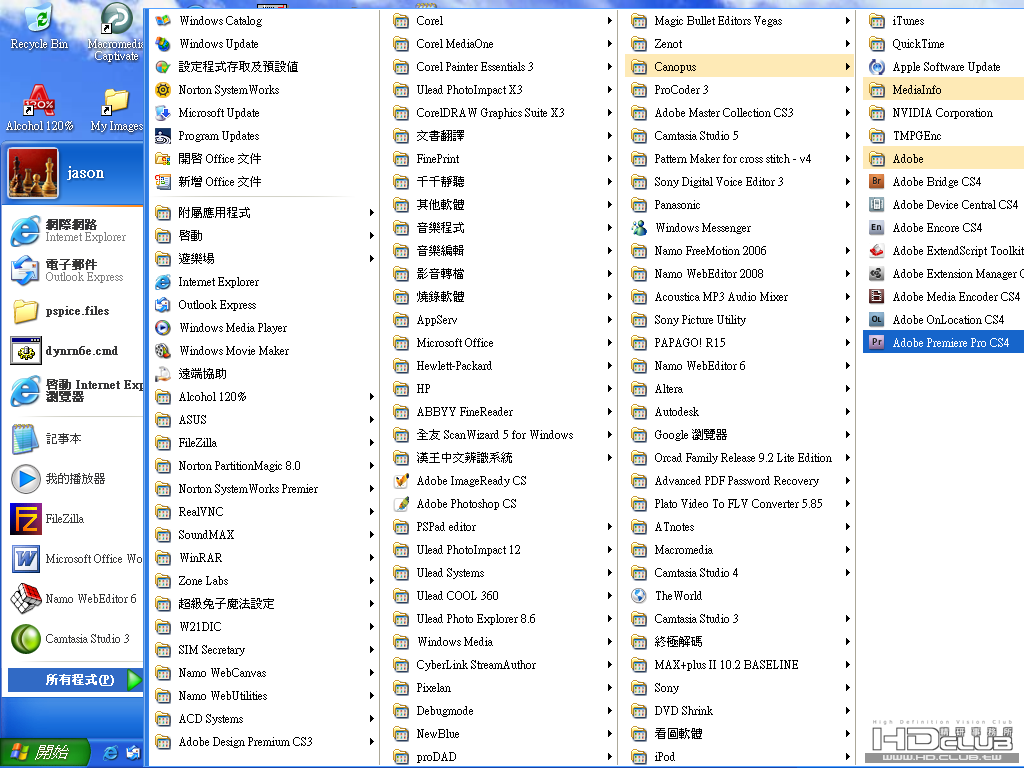Click Windows Messenger icon
The width and height of the screenshot is (1024, 768).
639,227
